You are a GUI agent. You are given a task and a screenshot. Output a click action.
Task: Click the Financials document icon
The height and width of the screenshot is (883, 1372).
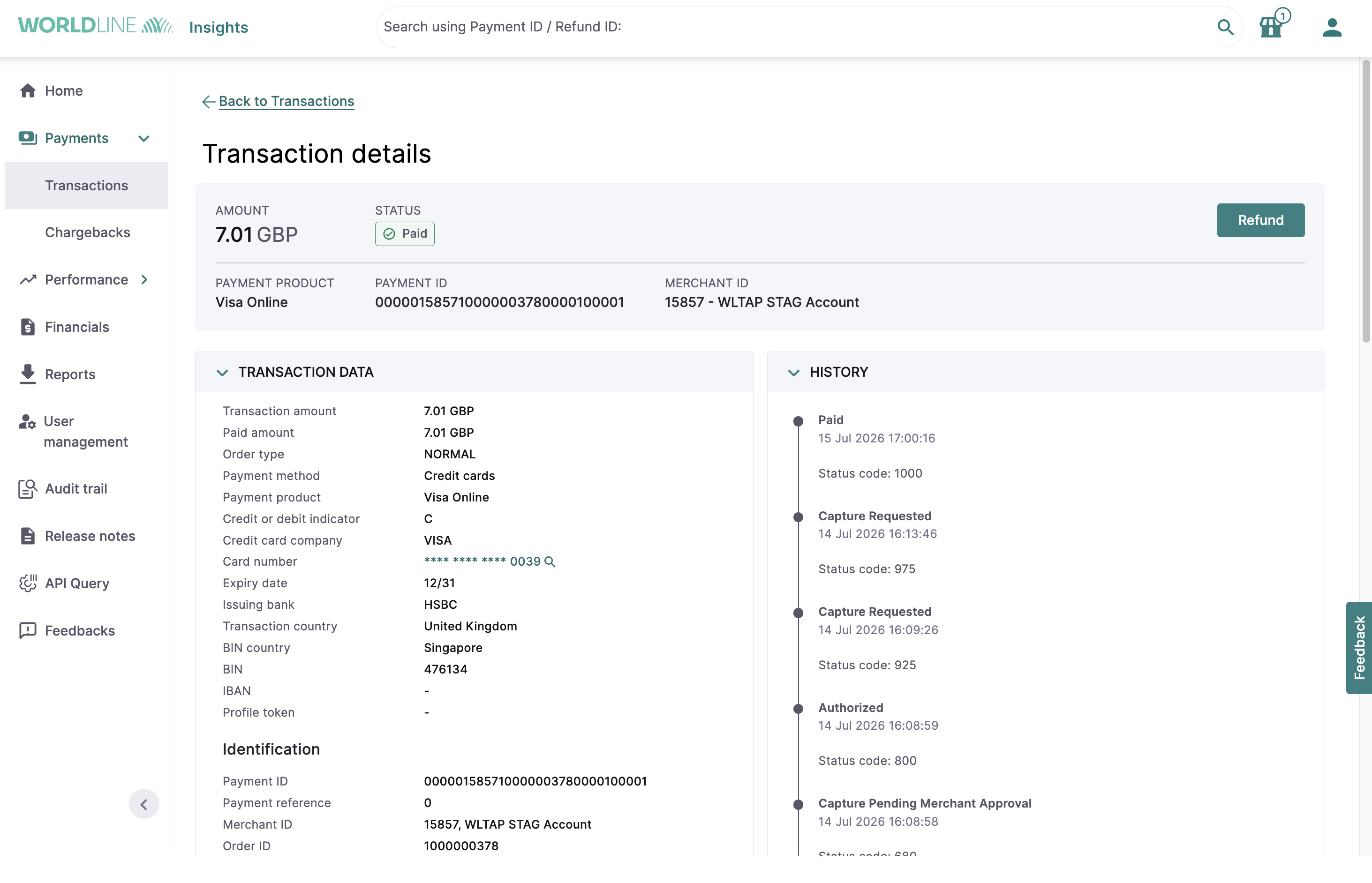pyautogui.click(x=28, y=327)
